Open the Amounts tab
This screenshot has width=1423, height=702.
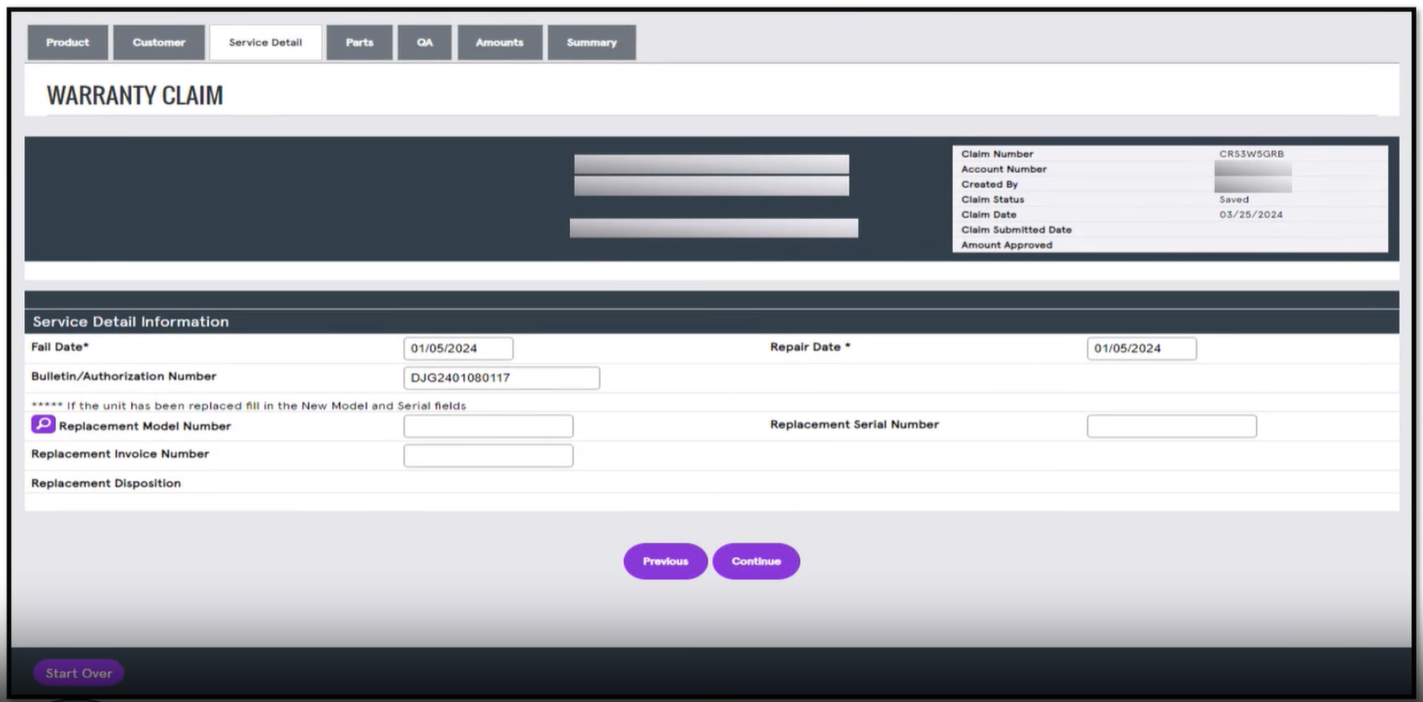(499, 42)
